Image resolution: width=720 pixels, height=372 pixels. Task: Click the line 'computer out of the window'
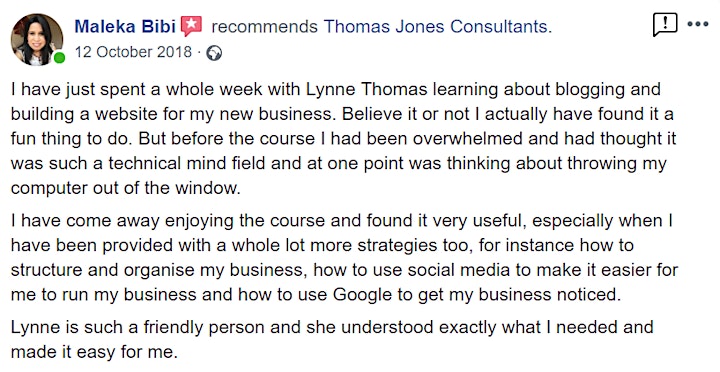point(125,188)
